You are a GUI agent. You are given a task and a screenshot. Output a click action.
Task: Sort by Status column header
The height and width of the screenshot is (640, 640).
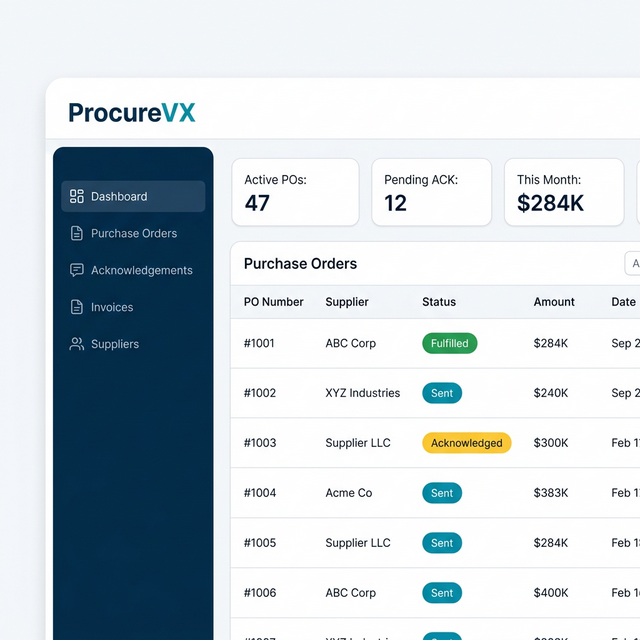[439, 302]
